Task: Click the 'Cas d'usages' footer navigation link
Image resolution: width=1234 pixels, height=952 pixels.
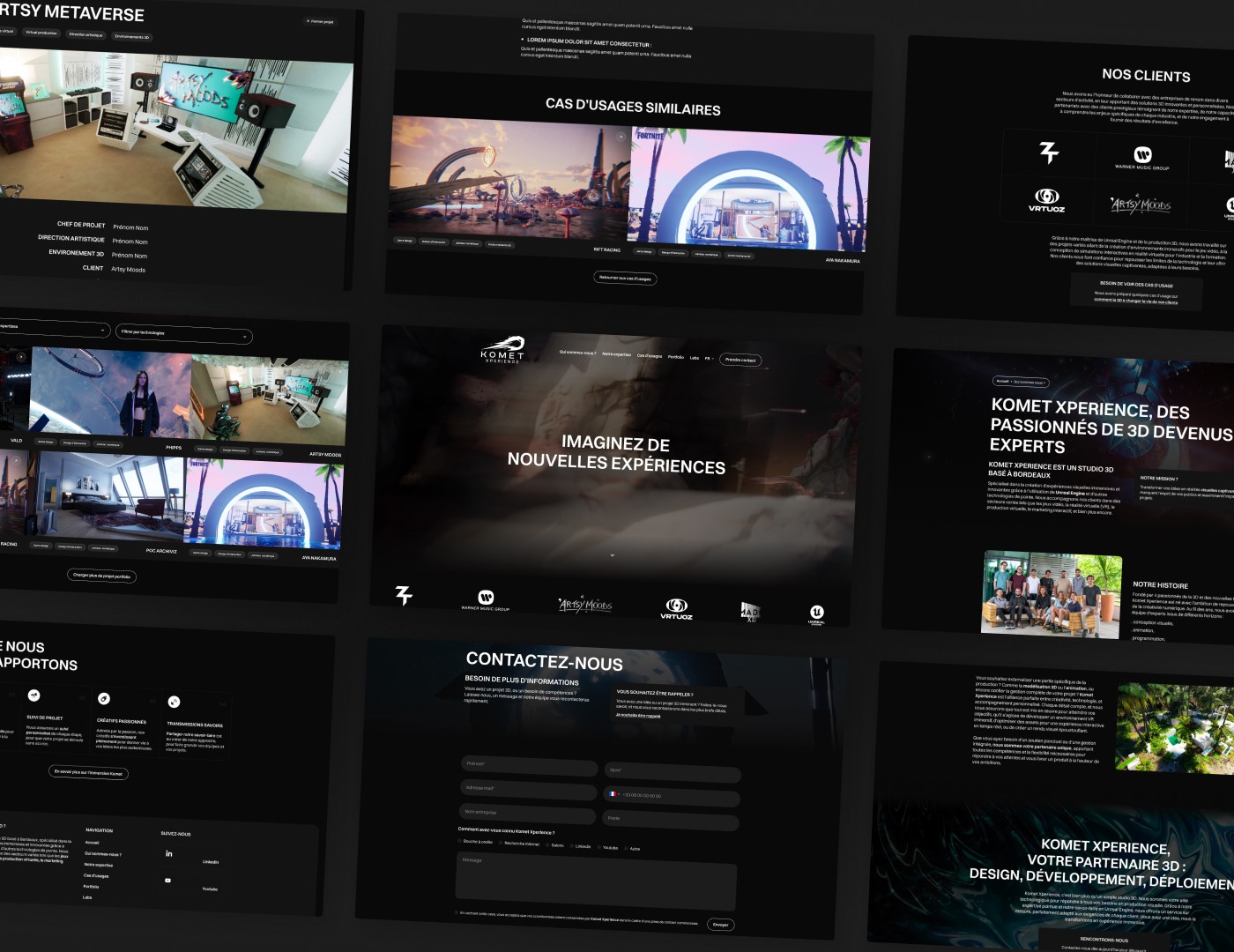Action: 96,875
